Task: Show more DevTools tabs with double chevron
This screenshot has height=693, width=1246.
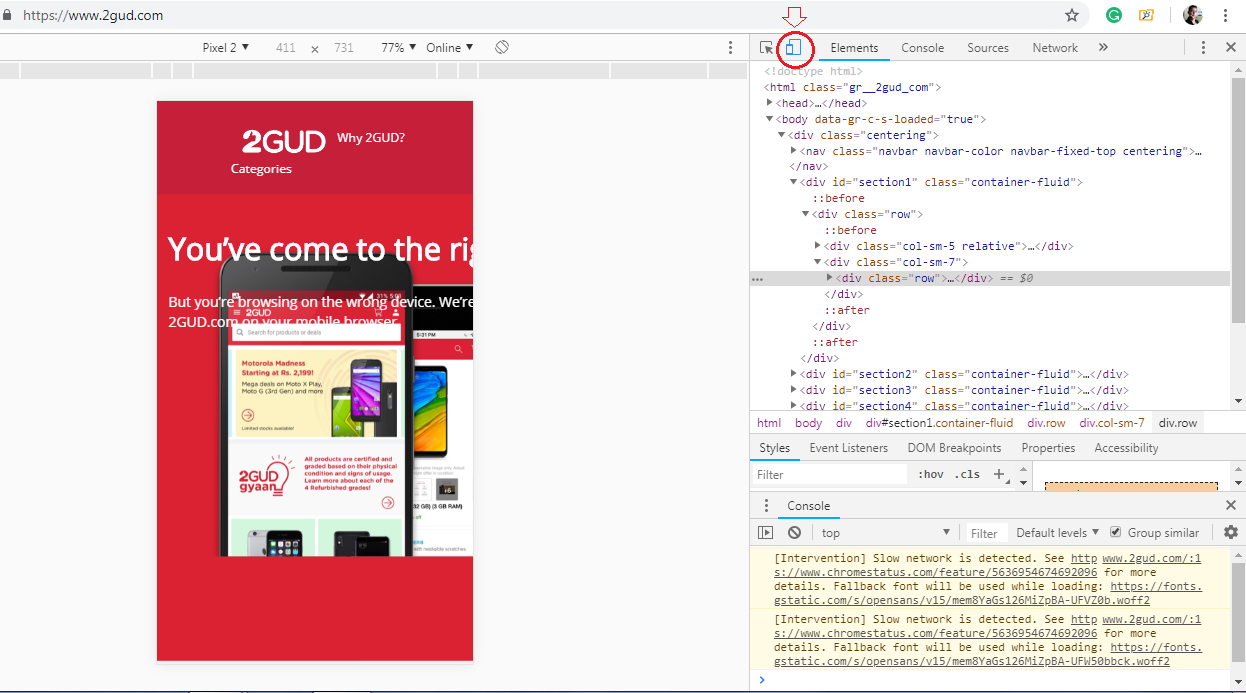Action: point(1103,47)
